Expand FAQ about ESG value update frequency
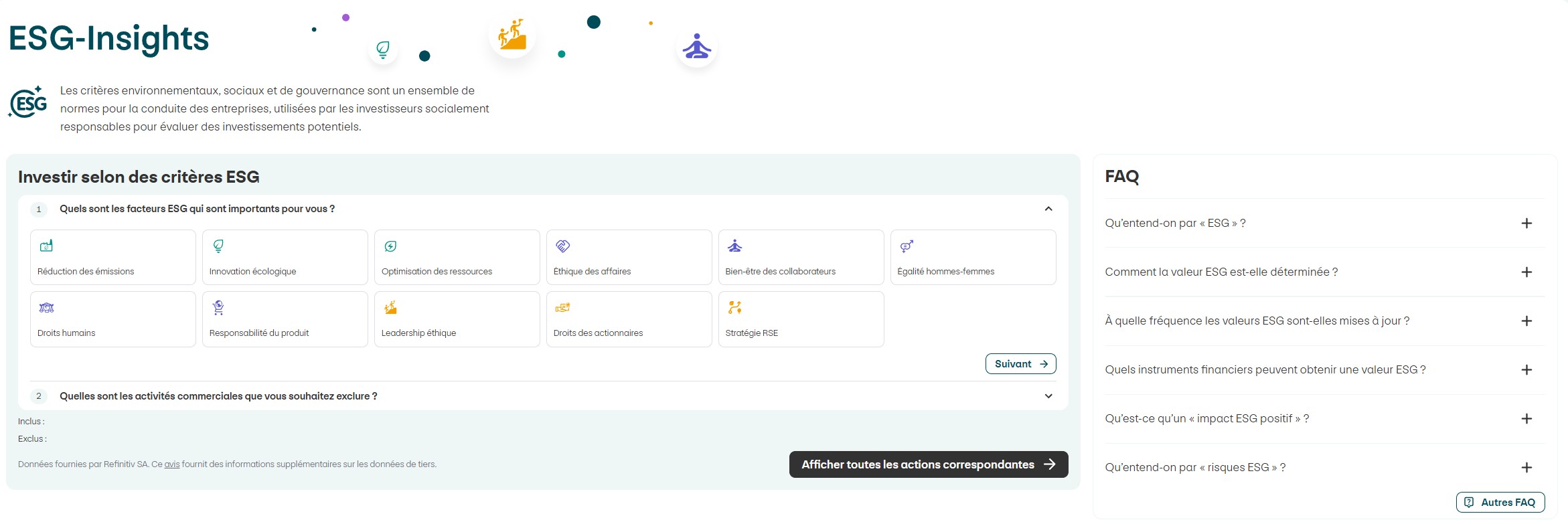Image resolution: width=1568 pixels, height=524 pixels. [1526, 321]
